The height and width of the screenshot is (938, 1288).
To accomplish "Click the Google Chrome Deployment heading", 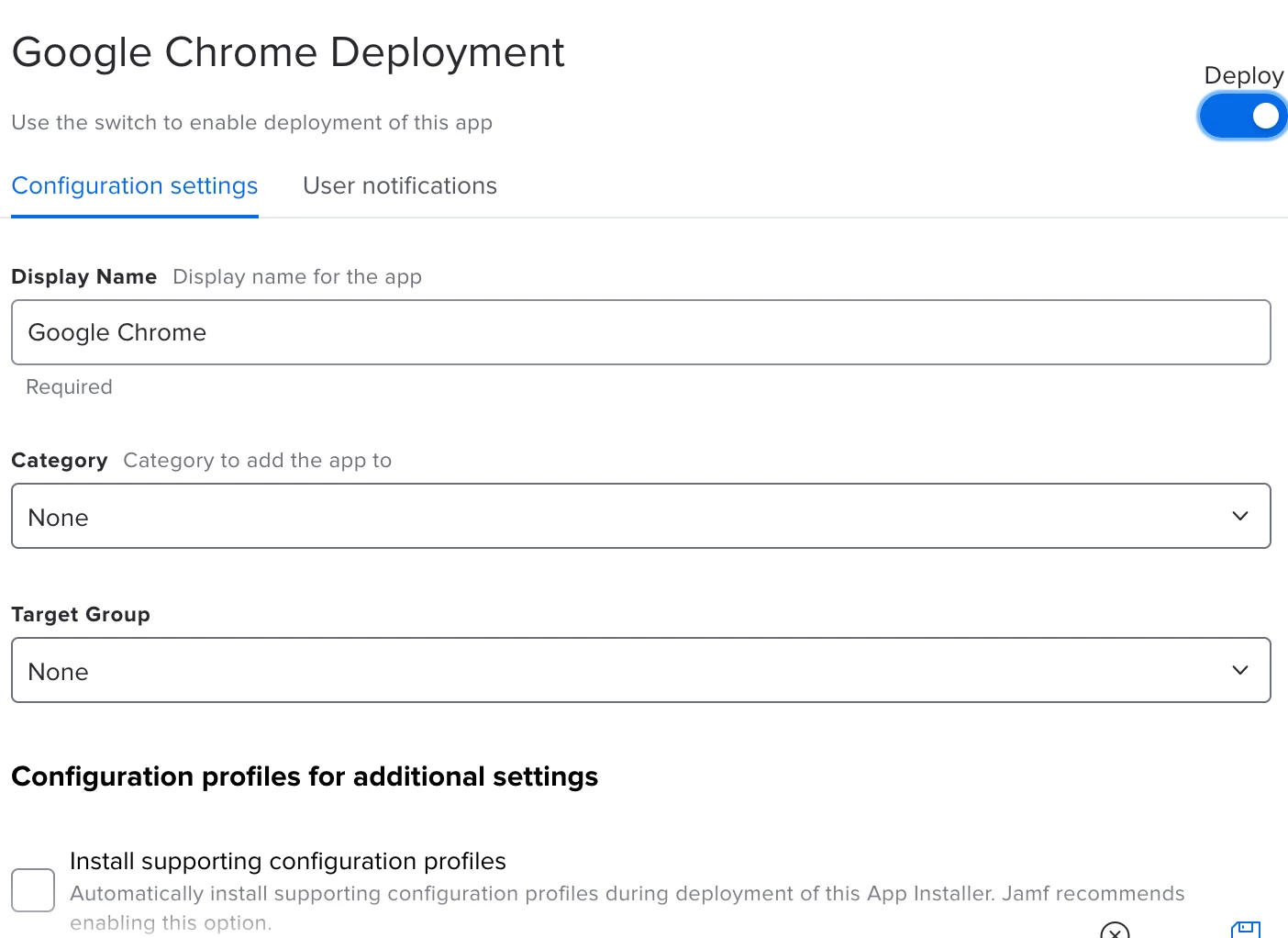I will 288,53.
